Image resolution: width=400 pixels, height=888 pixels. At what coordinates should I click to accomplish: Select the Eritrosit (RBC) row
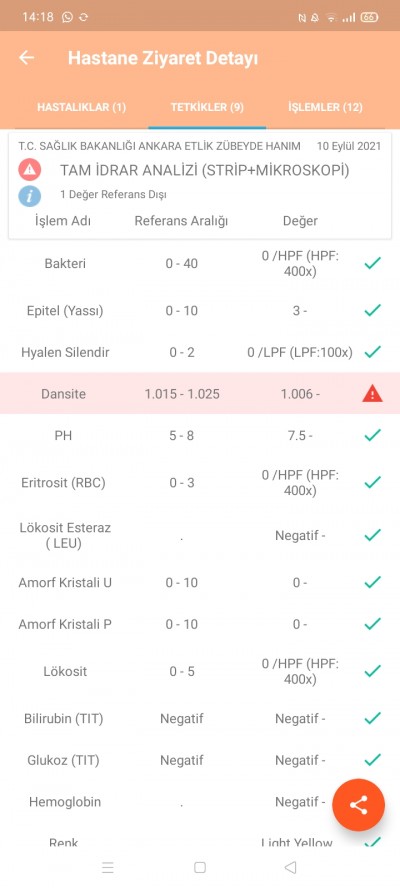tap(200, 483)
